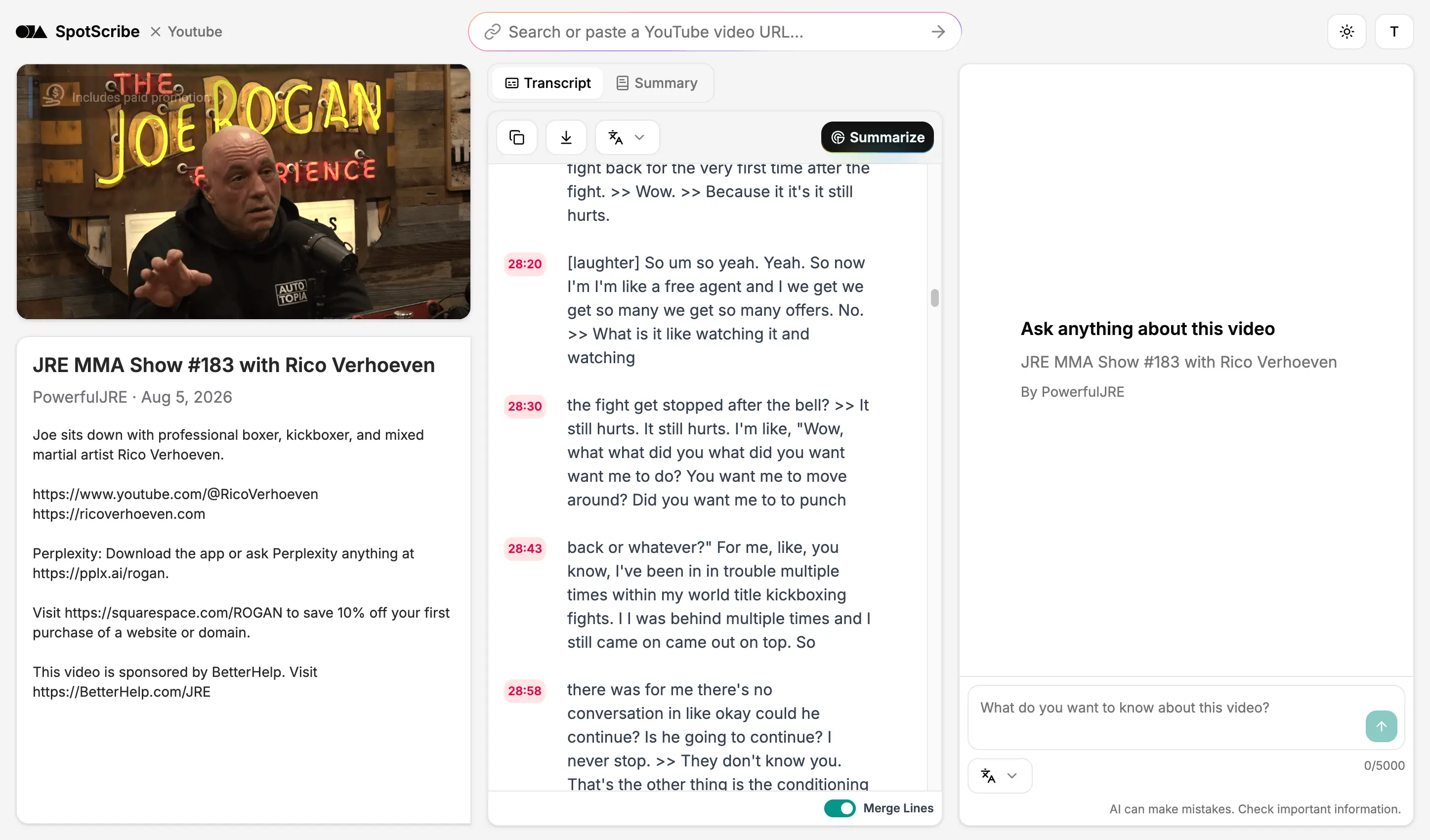Copy the transcript to clipboard
Image resolution: width=1430 pixels, height=840 pixels.
[x=516, y=137]
